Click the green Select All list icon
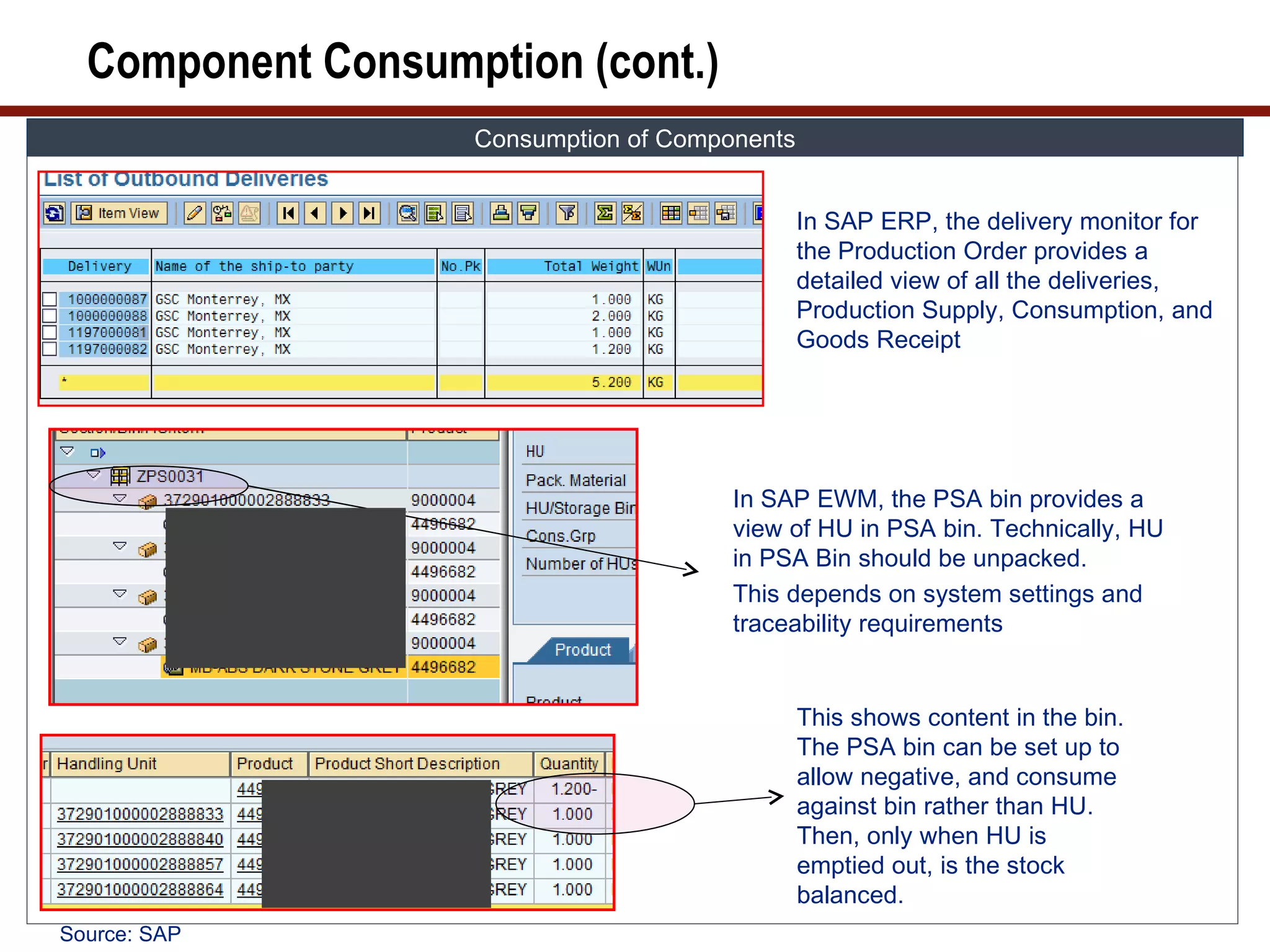This screenshot has width=1270, height=952. point(435,214)
